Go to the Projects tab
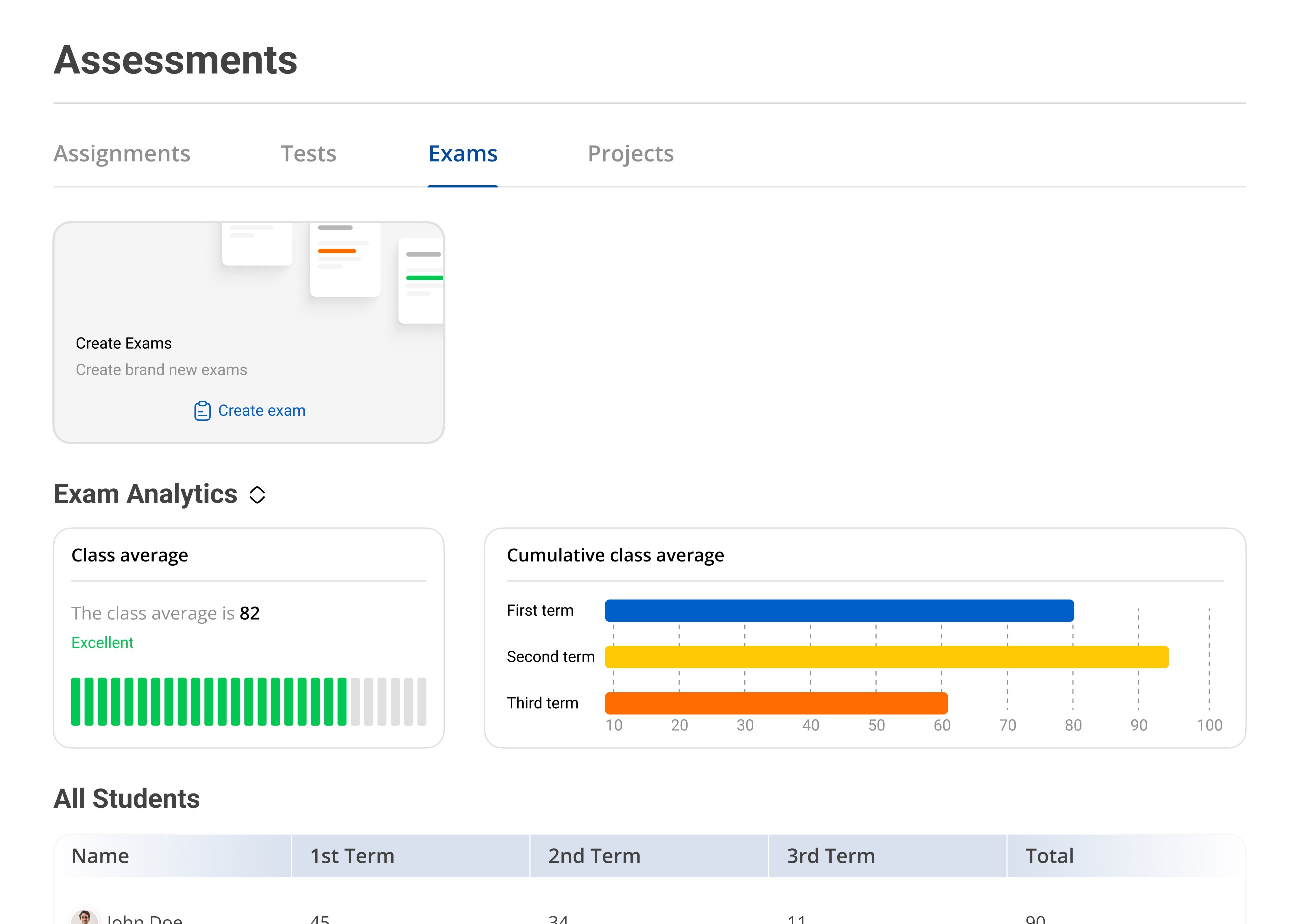The height and width of the screenshot is (924, 1300). click(630, 153)
